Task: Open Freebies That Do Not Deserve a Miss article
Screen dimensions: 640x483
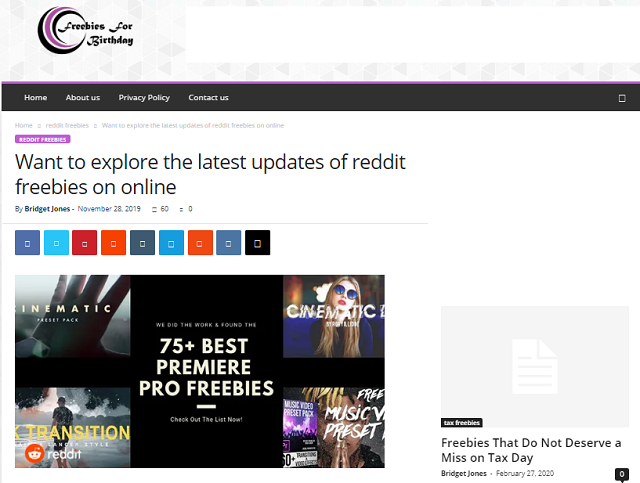Action: (x=531, y=450)
